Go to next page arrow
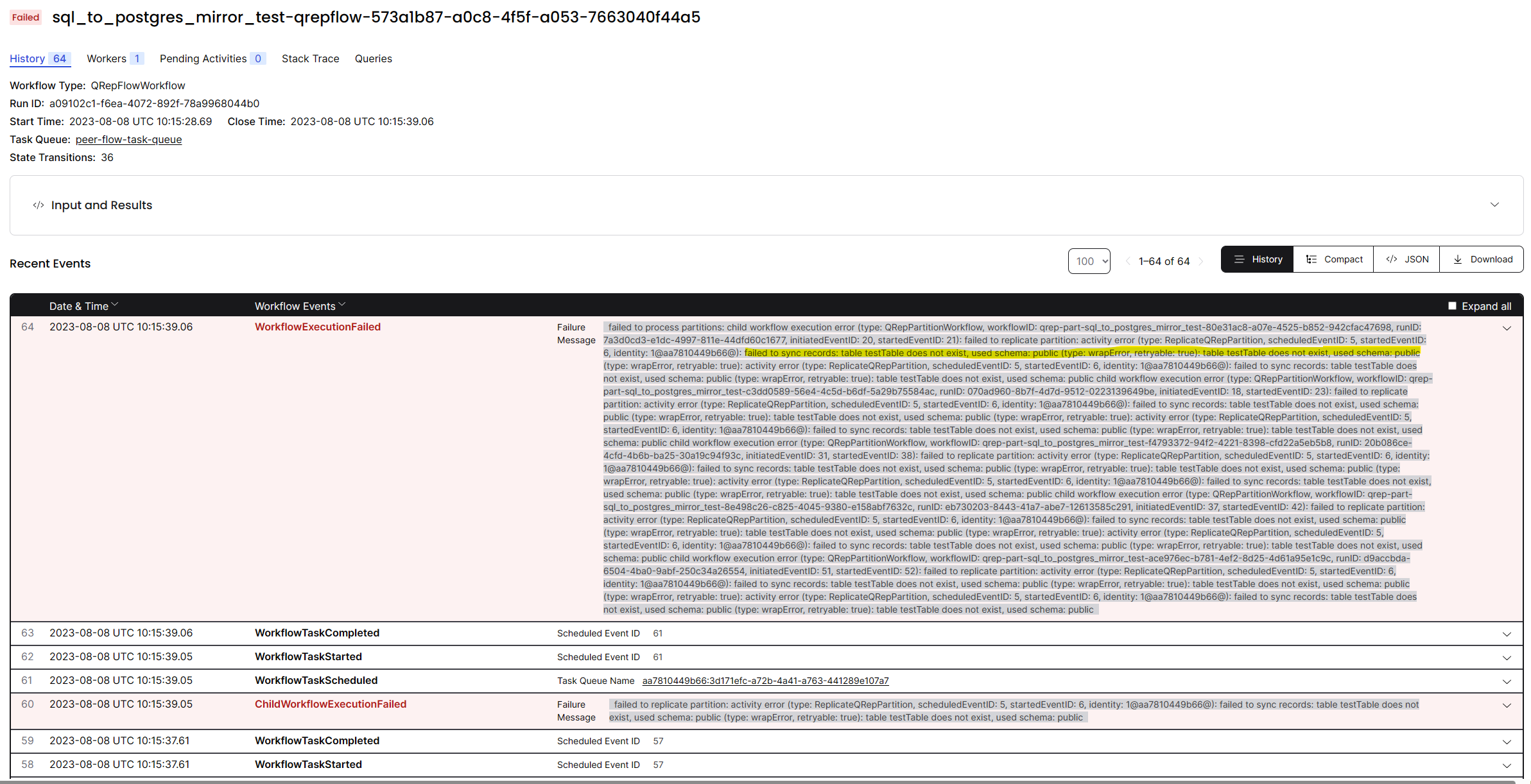1531x784 pixels. click(x=1200, y=261)
